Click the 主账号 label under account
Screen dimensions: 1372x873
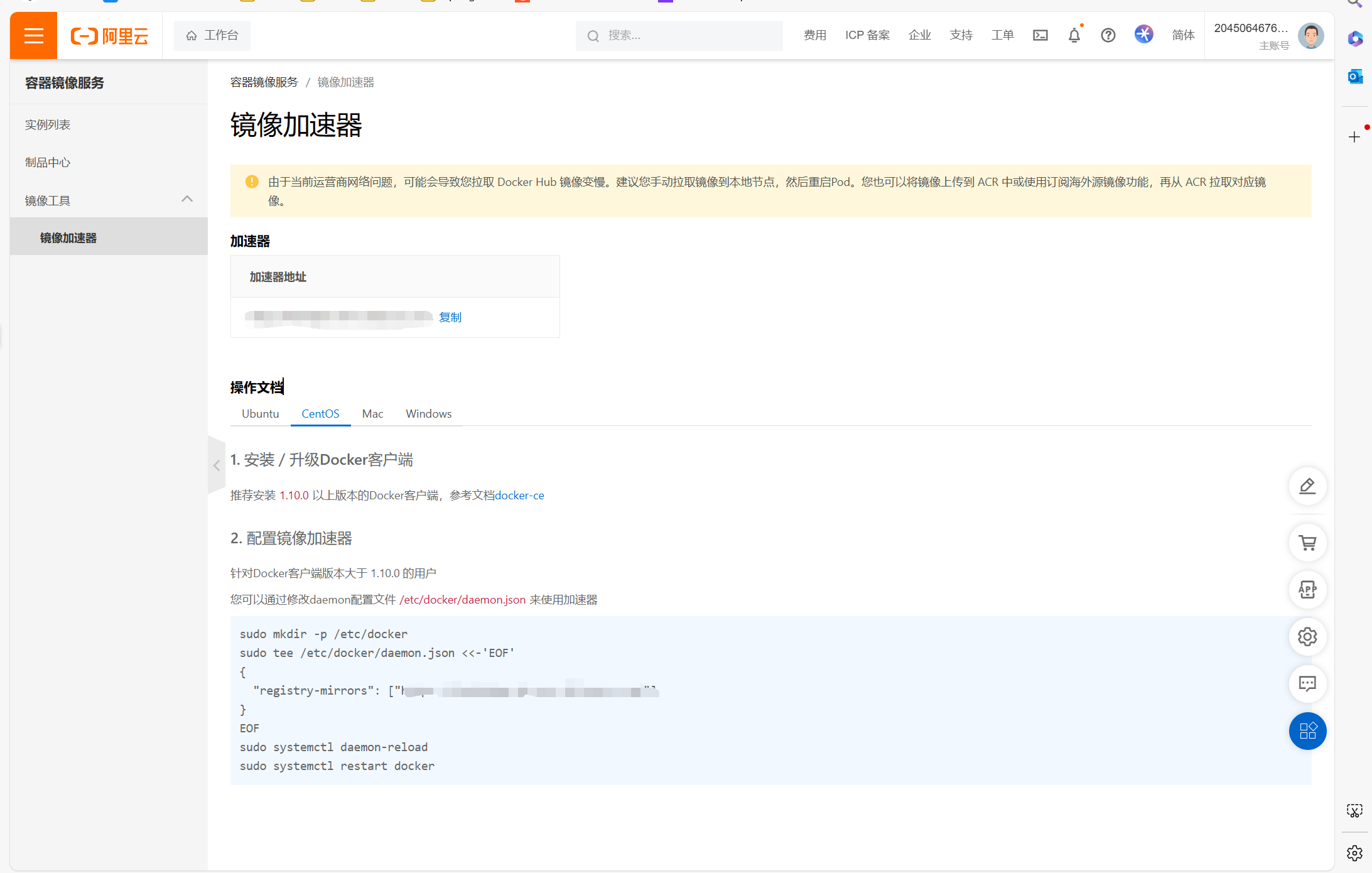click(1273, 46)
